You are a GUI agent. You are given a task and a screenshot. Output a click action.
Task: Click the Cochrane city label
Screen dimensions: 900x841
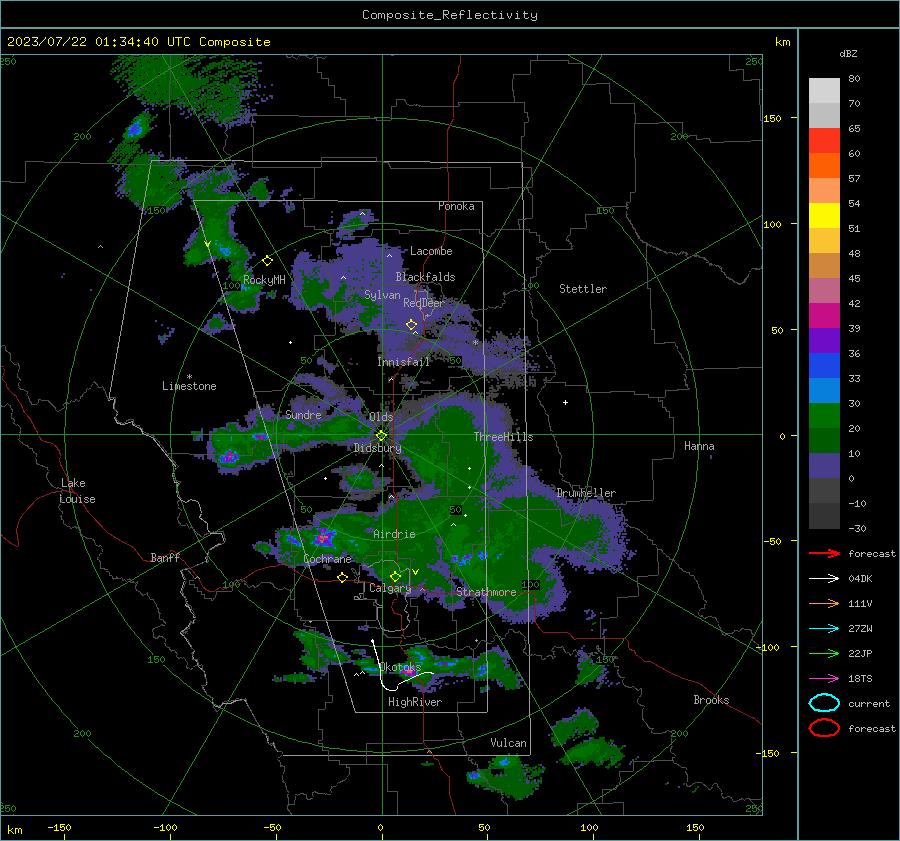pos(327,559)
